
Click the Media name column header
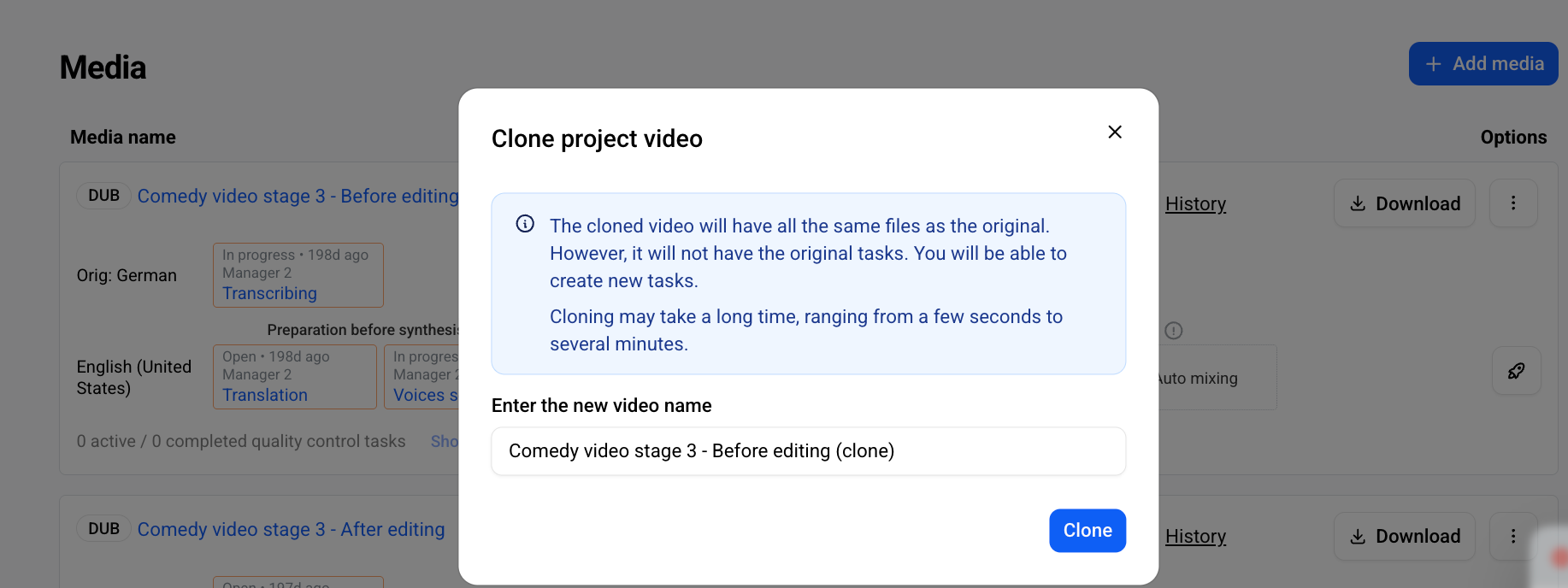tap(123, 138)
